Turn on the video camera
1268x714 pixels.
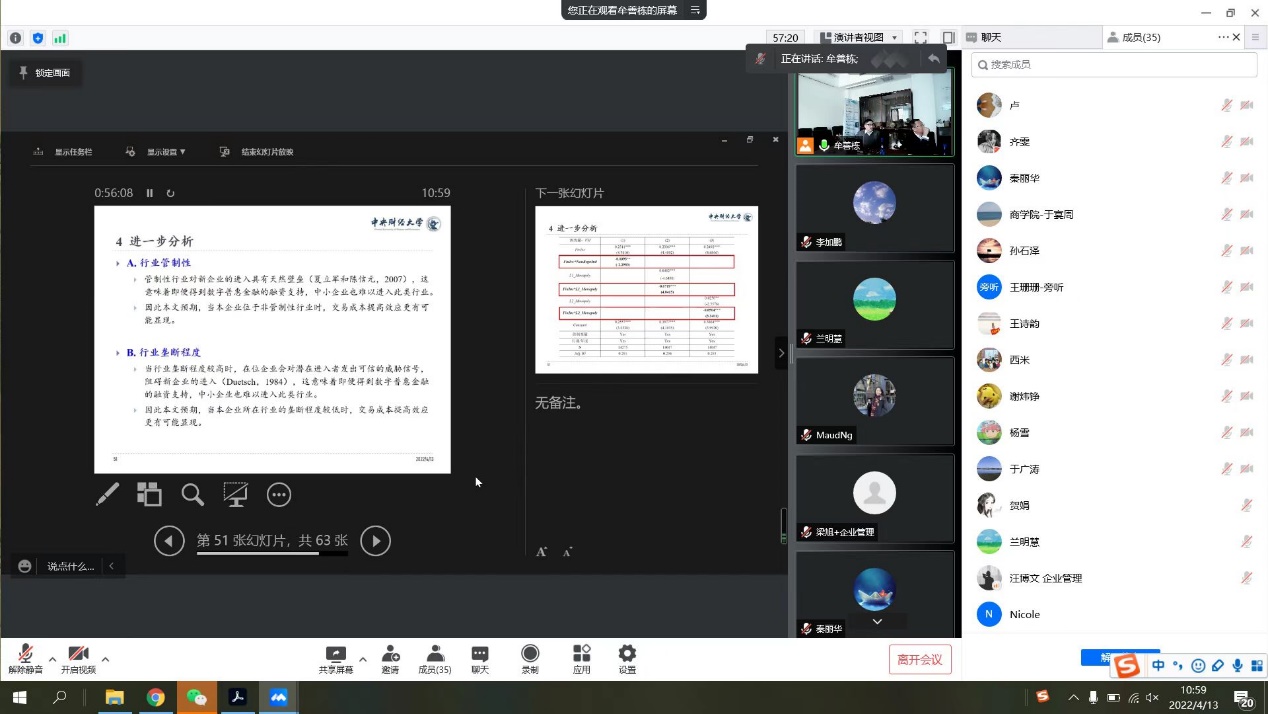pos(78,654)
